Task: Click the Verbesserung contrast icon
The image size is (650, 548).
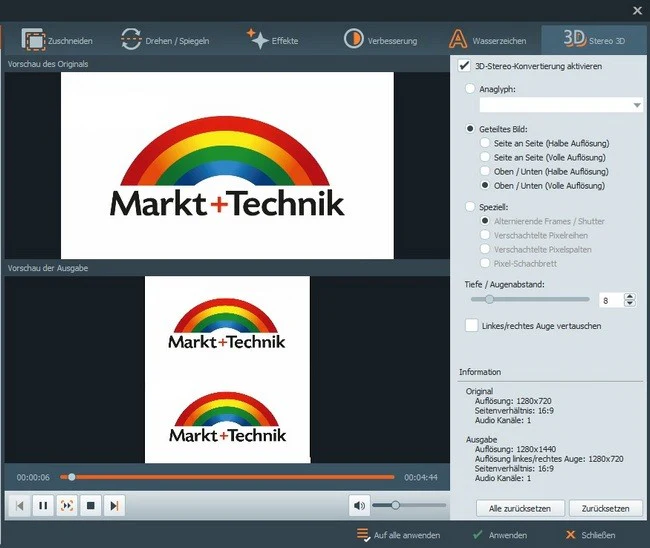Action: click(x=353, y=39)
